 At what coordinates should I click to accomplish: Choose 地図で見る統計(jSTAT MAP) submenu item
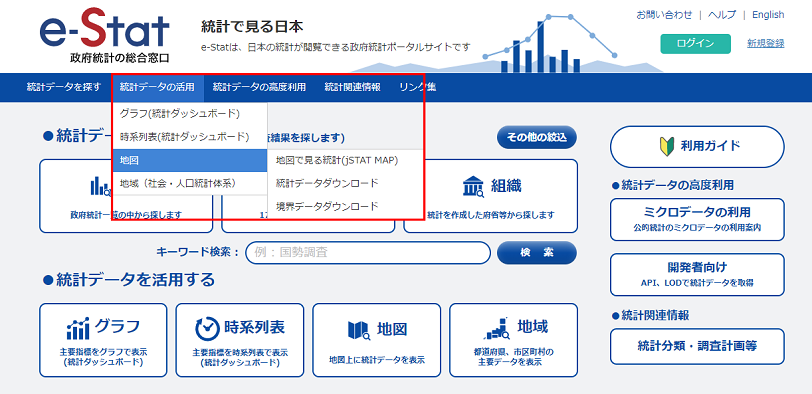[345, 160]
